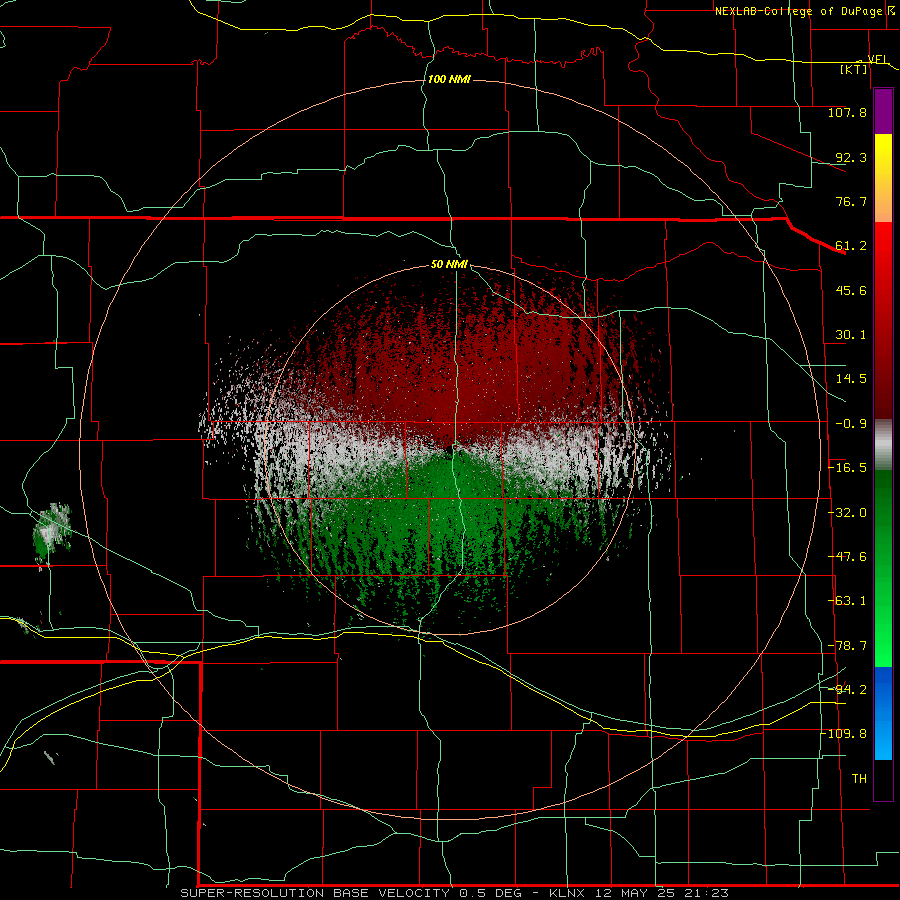
Task: Click the -0.9 value on velocity scale
Action: [851, 424]
